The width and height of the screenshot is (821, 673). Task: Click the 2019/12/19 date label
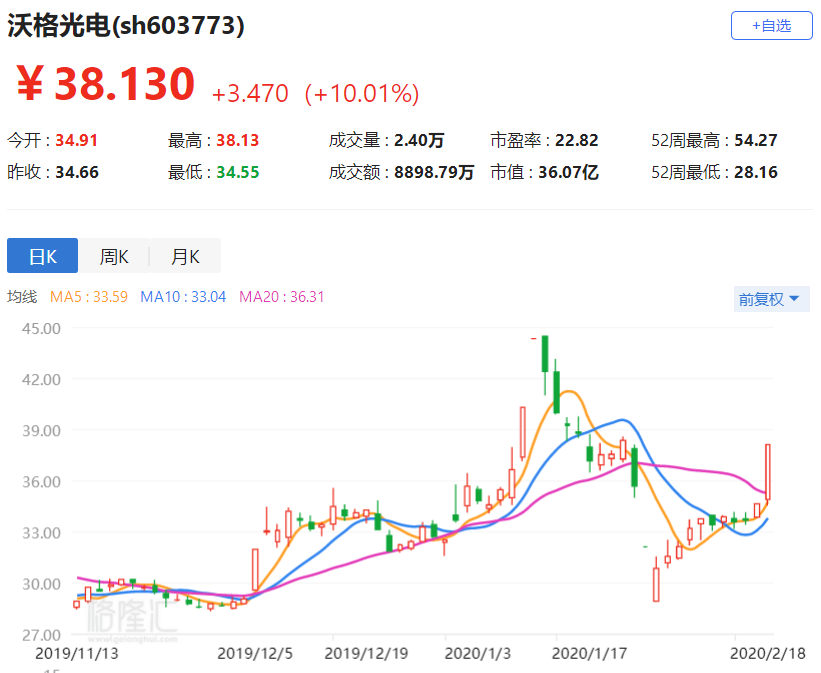coord(366,654)
